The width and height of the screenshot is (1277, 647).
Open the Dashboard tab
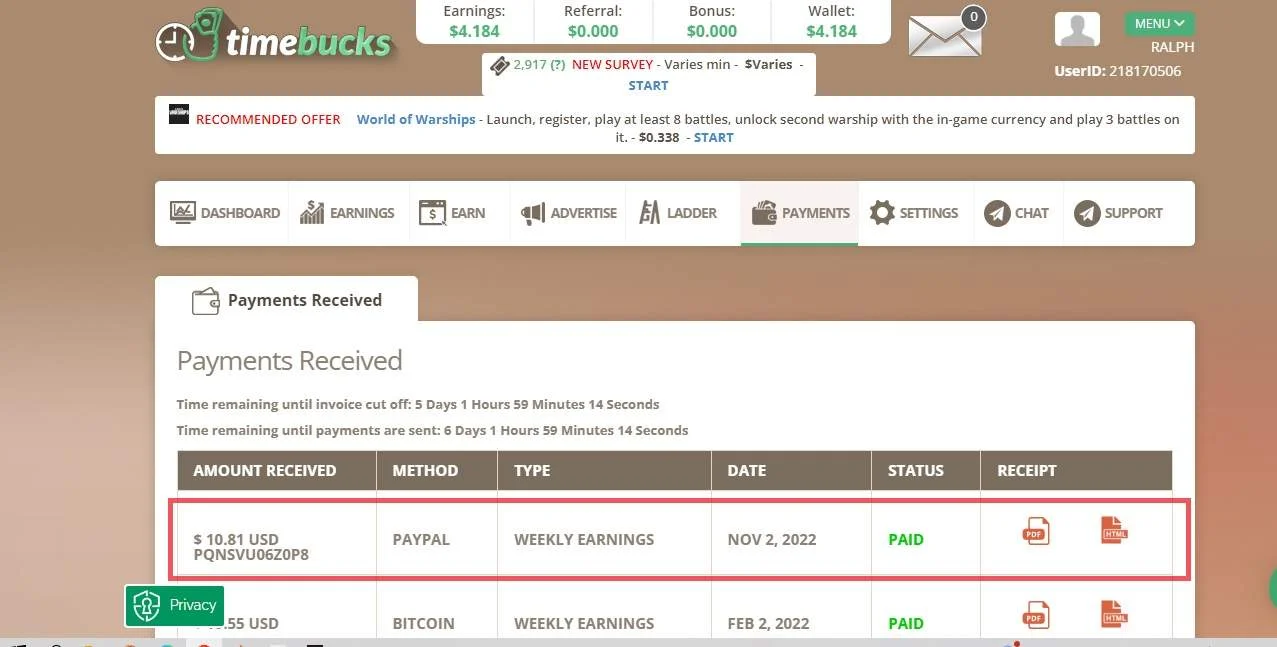pyautogui.click(x=224, y=213)
